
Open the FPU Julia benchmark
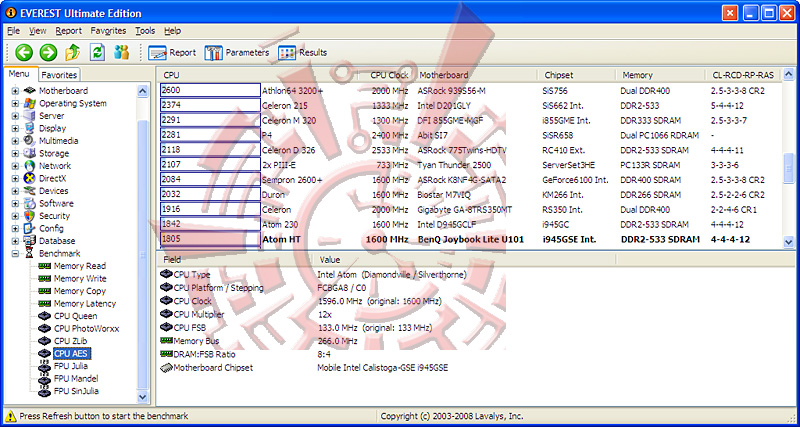70,366
